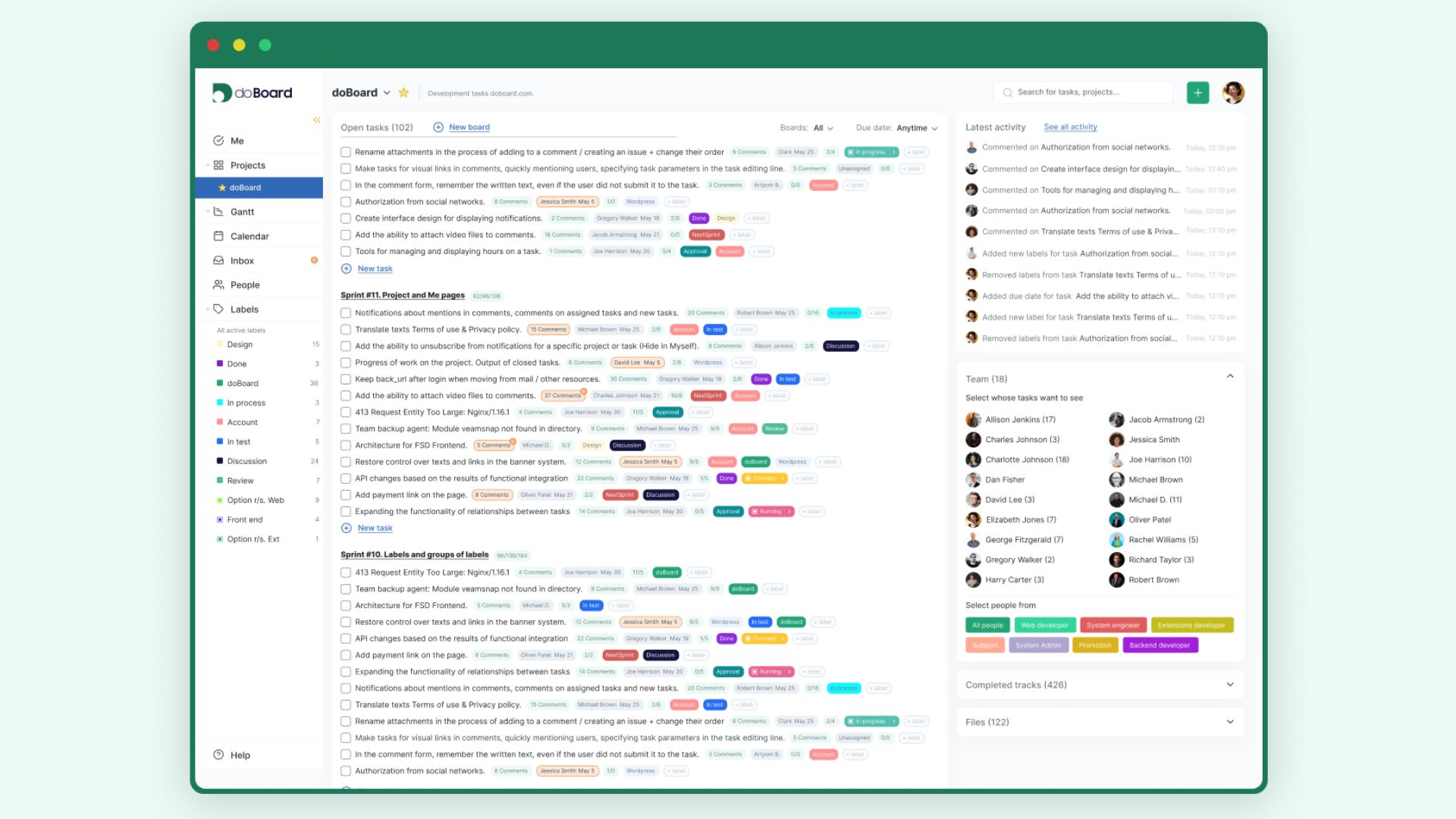1456x819 pixels.
Task: Click the green plus button near search
Action: [1197, 92]
